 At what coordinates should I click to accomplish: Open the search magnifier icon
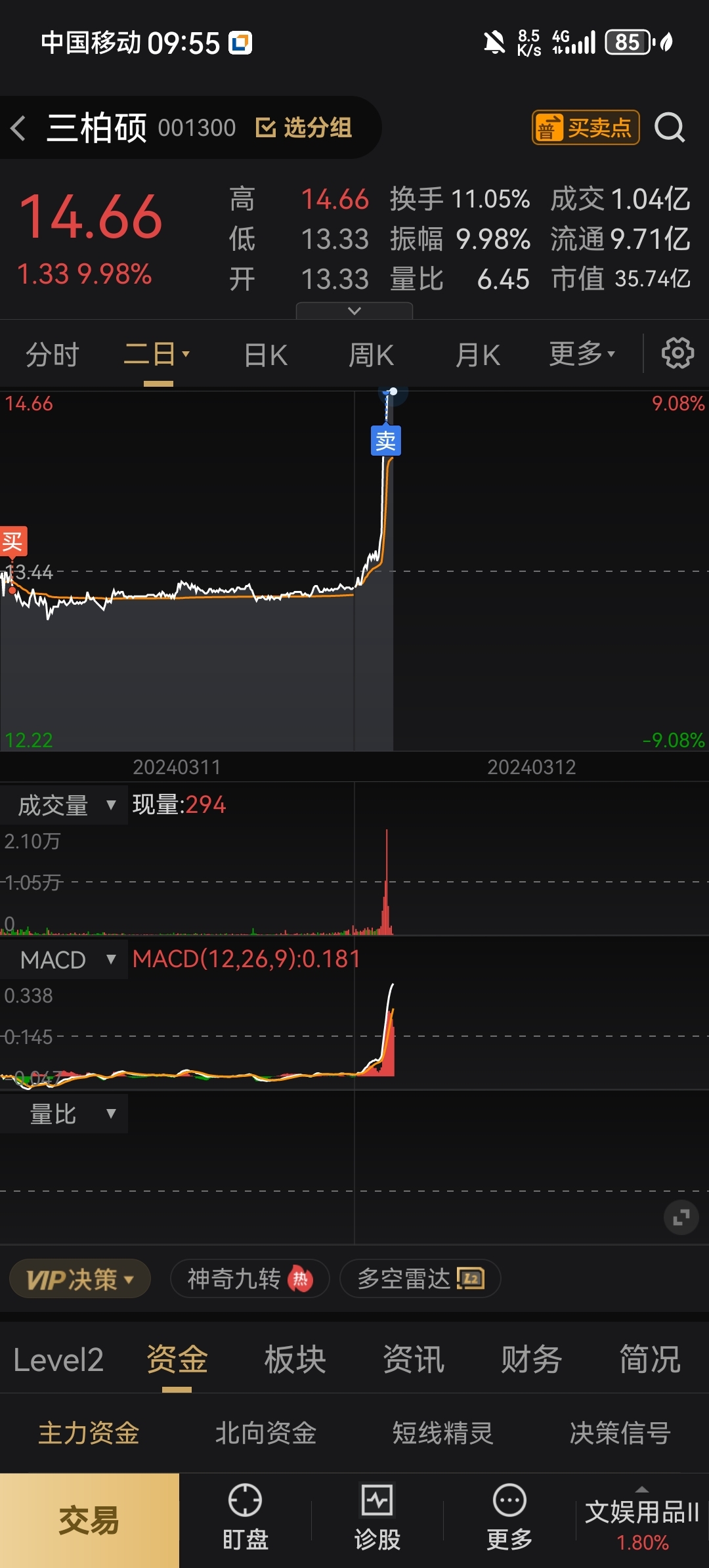tap(670, 127)
